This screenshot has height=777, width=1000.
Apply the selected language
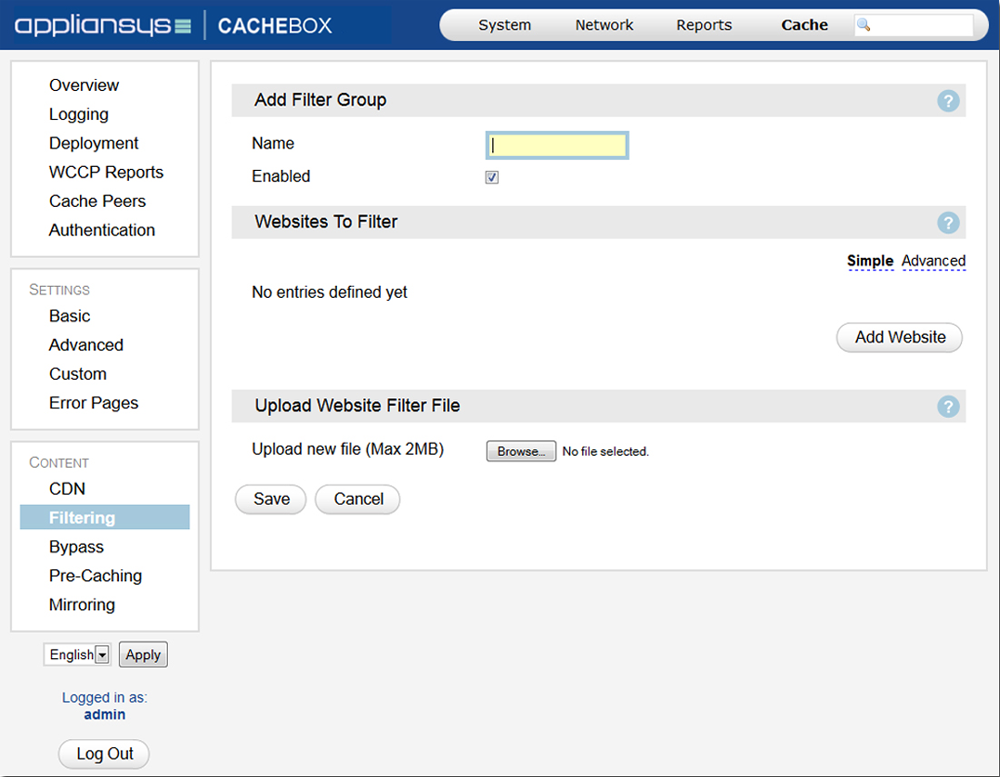click(143, 655)
